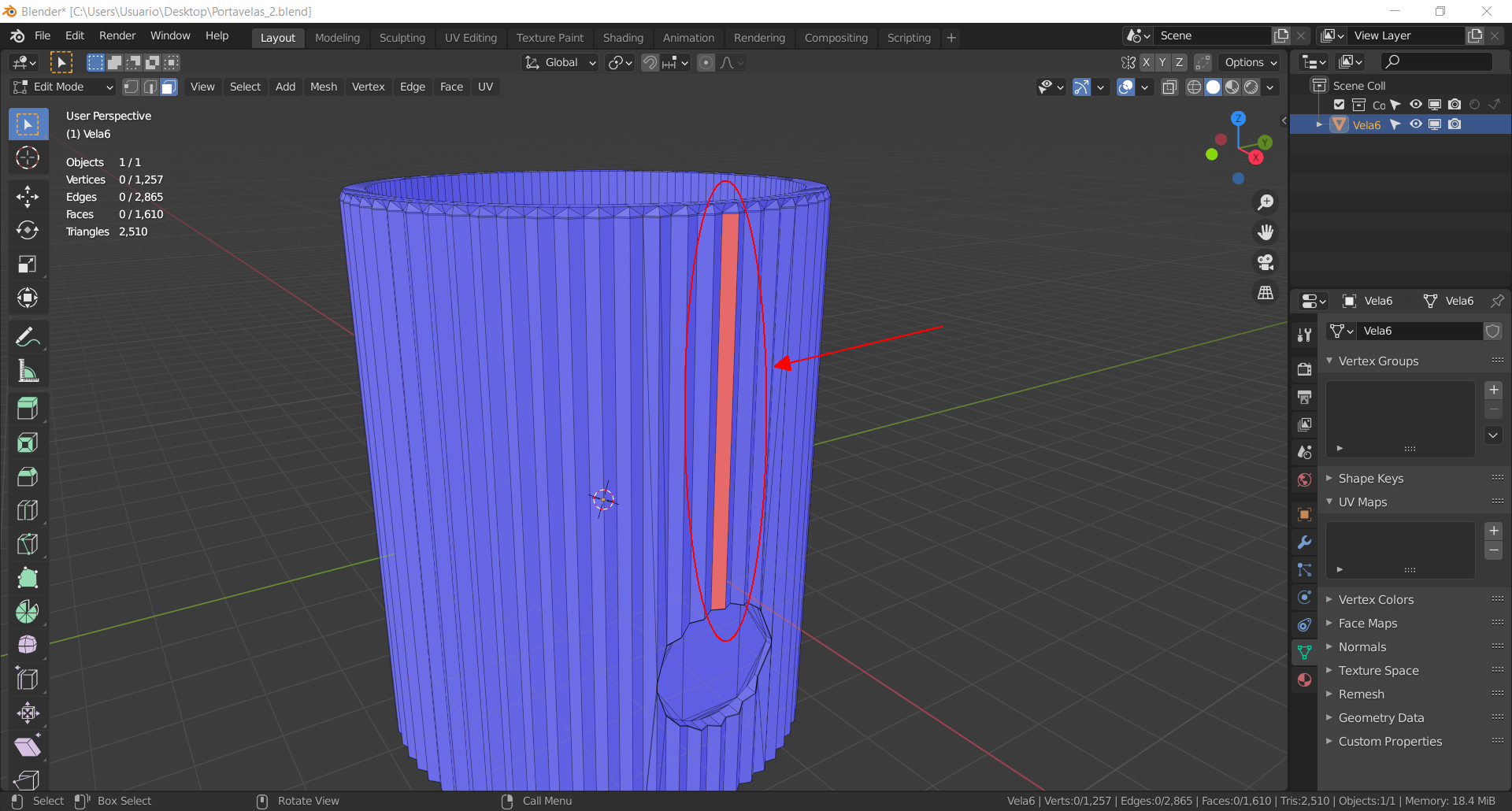Viewport: 1512px width, 811px height.
Task: Toggle fake user shield for Vela6 mesh
Action: coord(1492,331)
